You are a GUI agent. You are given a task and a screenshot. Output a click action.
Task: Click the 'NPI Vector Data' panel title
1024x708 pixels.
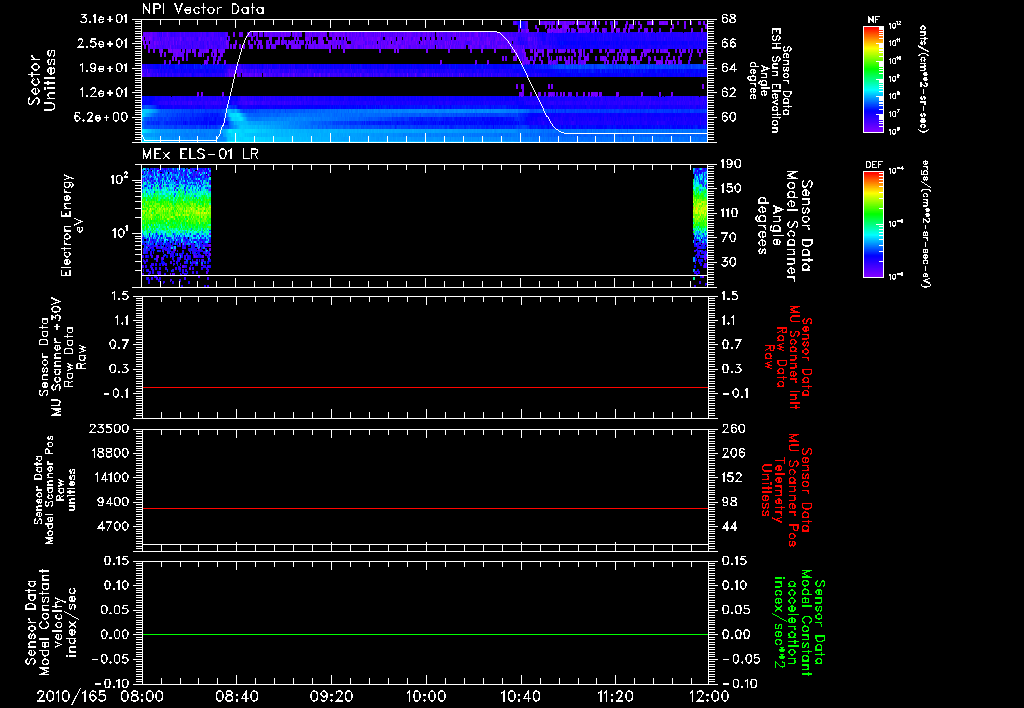(x=203, y=9)
